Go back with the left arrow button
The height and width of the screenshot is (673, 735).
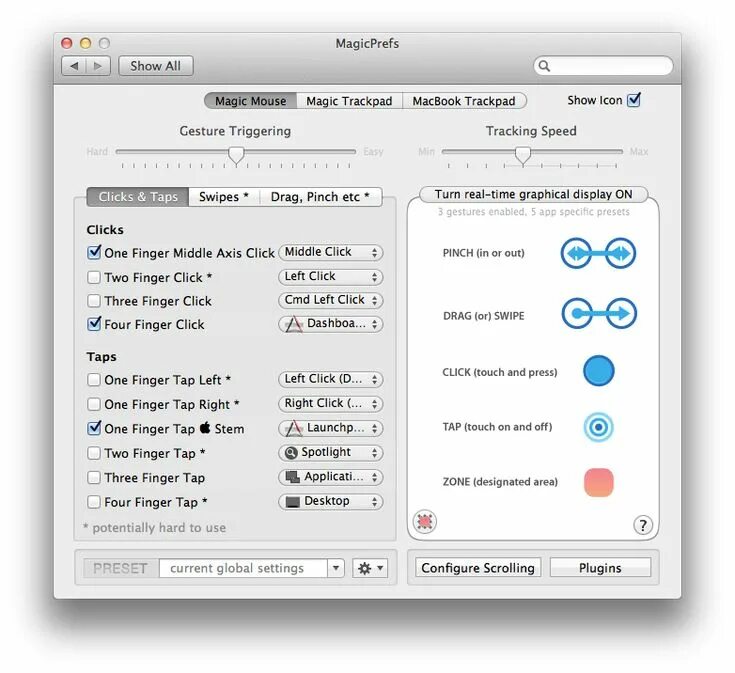(74, 66)
